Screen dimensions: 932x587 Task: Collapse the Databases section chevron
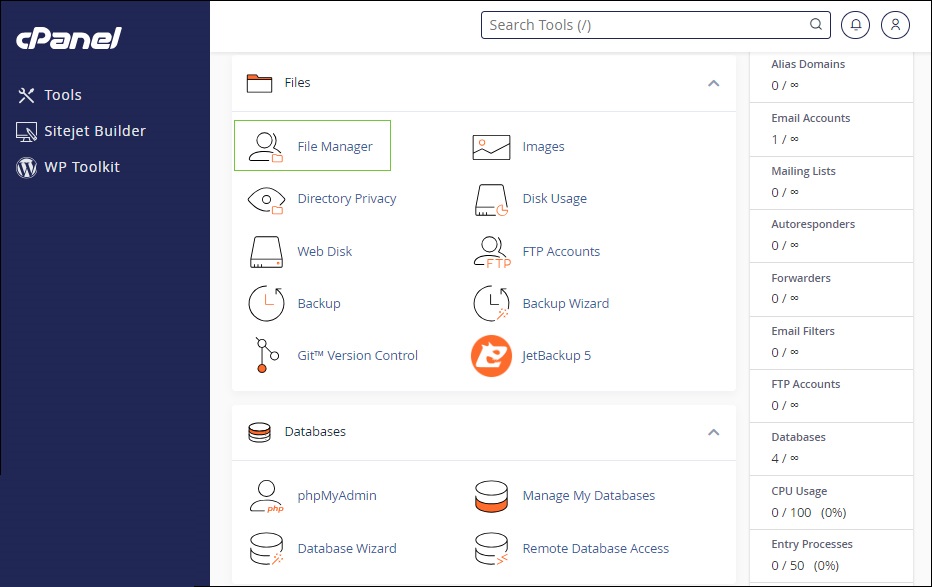713,432
